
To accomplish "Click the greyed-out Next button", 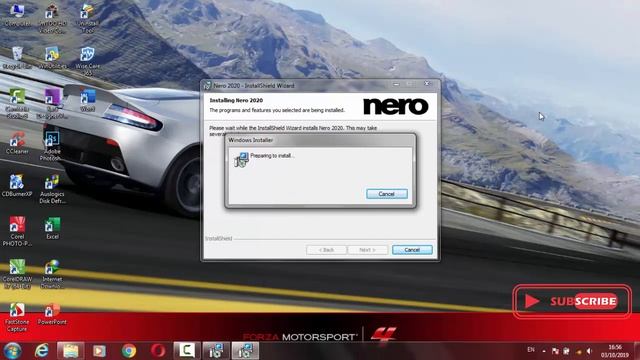I will click(x=367, y=250).
